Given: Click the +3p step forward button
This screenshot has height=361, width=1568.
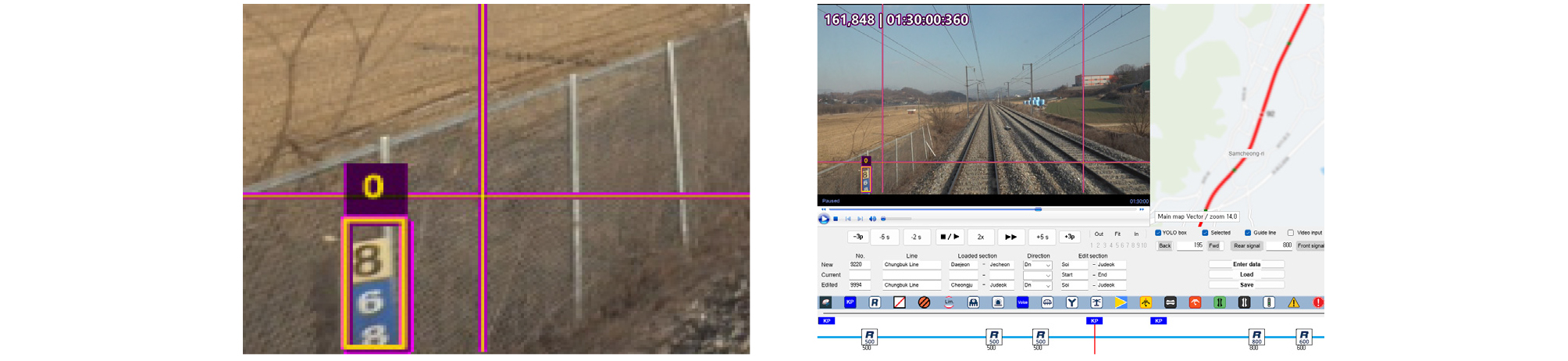Looking at the screenshot, I should (1070, 237).
